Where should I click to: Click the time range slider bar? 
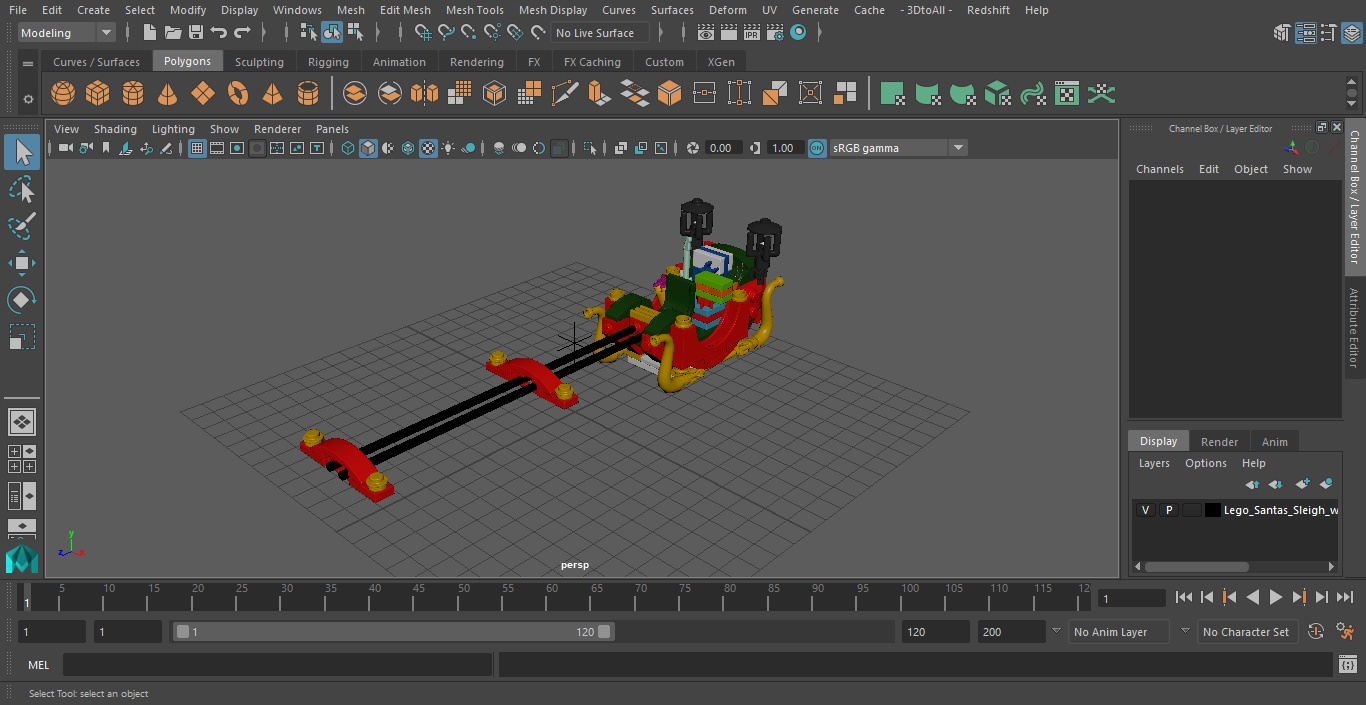393,632
